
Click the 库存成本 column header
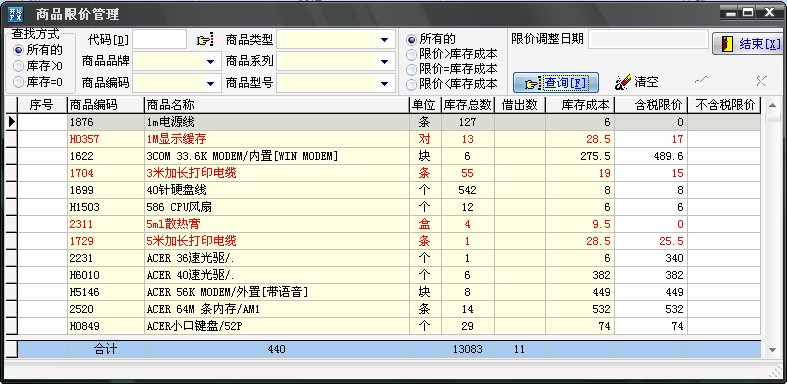coord(580,105)
